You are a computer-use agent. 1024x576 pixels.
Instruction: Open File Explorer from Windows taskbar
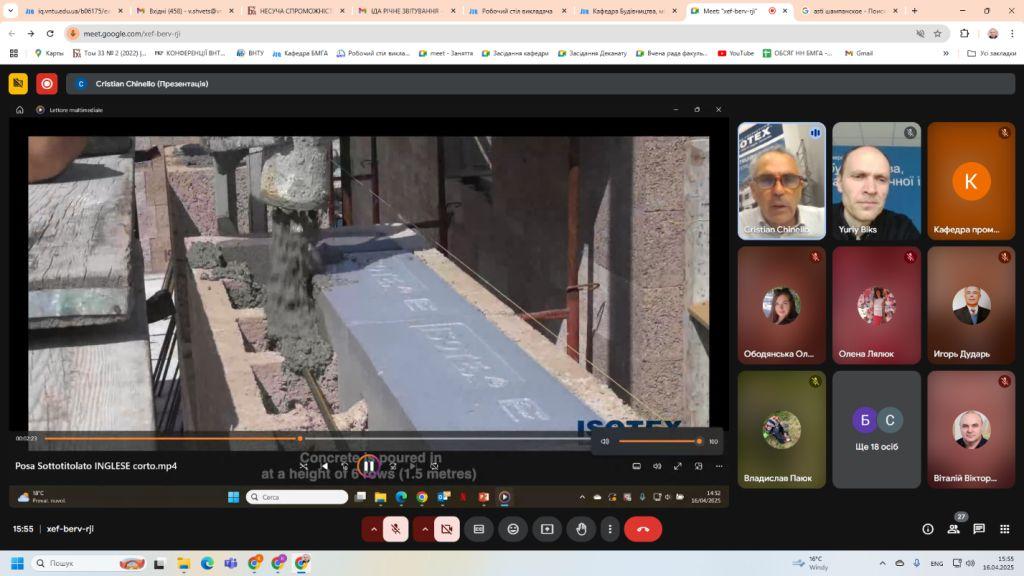184,563
